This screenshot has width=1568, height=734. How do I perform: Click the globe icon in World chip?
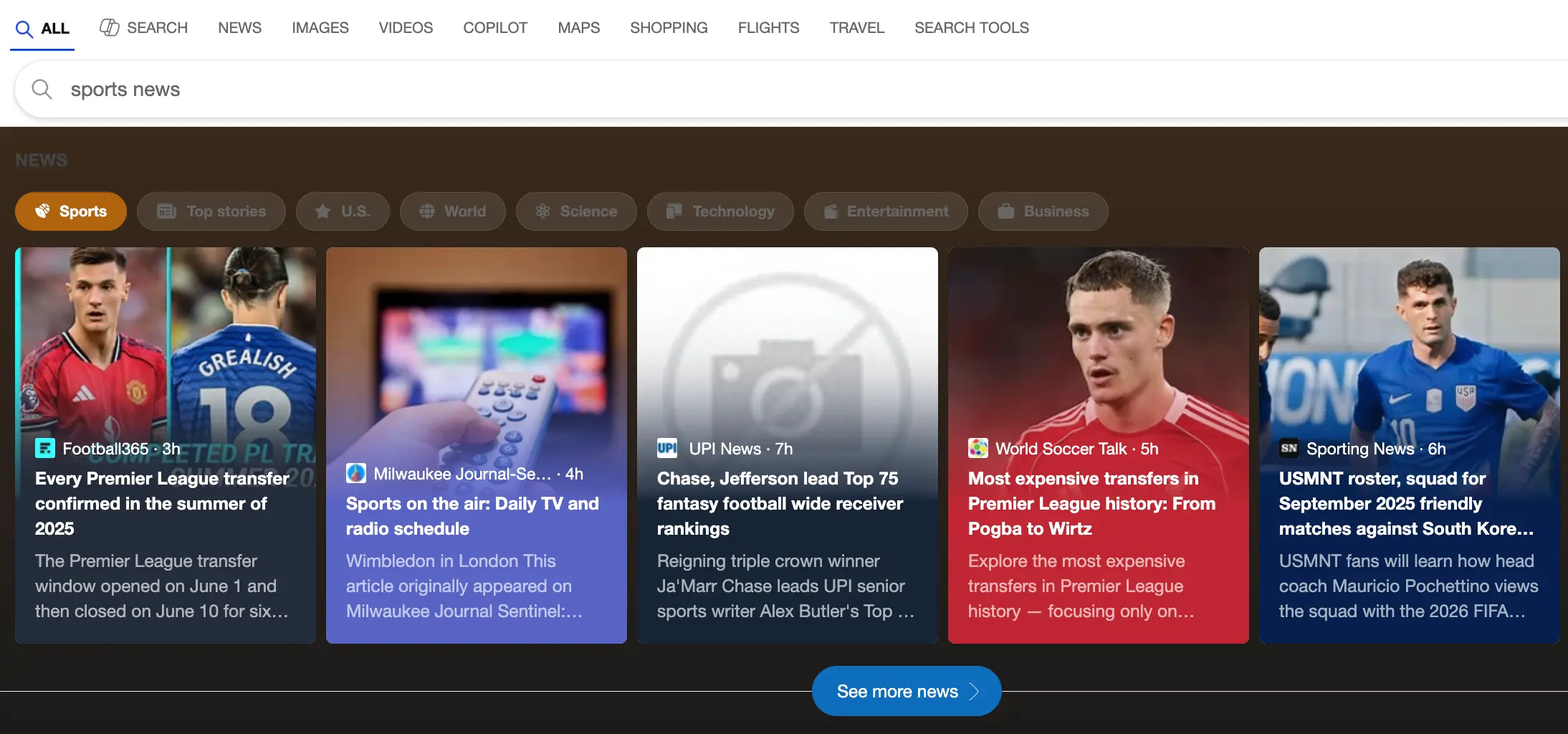click(x=427, y=211)
